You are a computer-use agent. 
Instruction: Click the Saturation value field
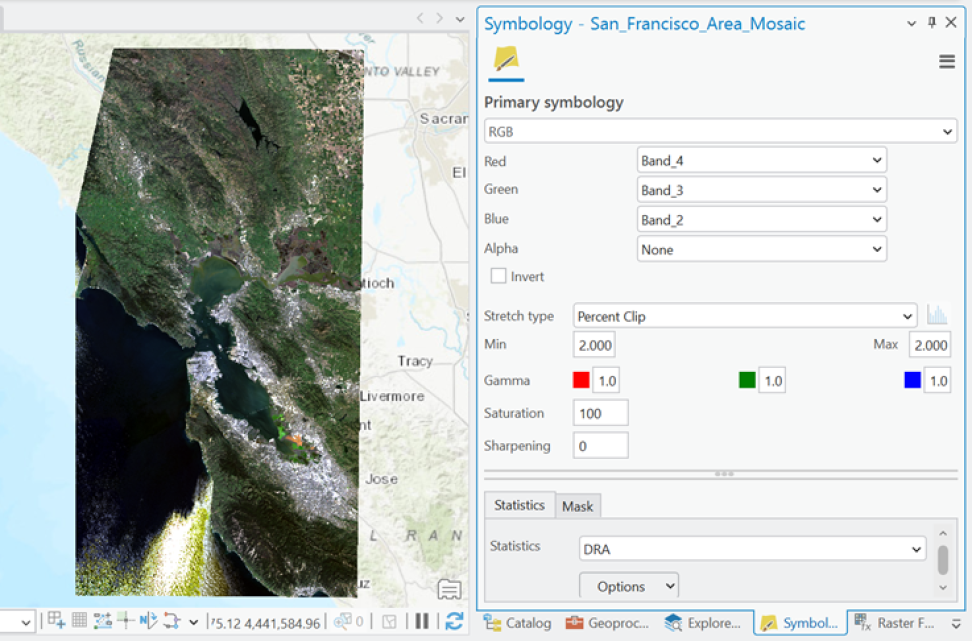601,413
